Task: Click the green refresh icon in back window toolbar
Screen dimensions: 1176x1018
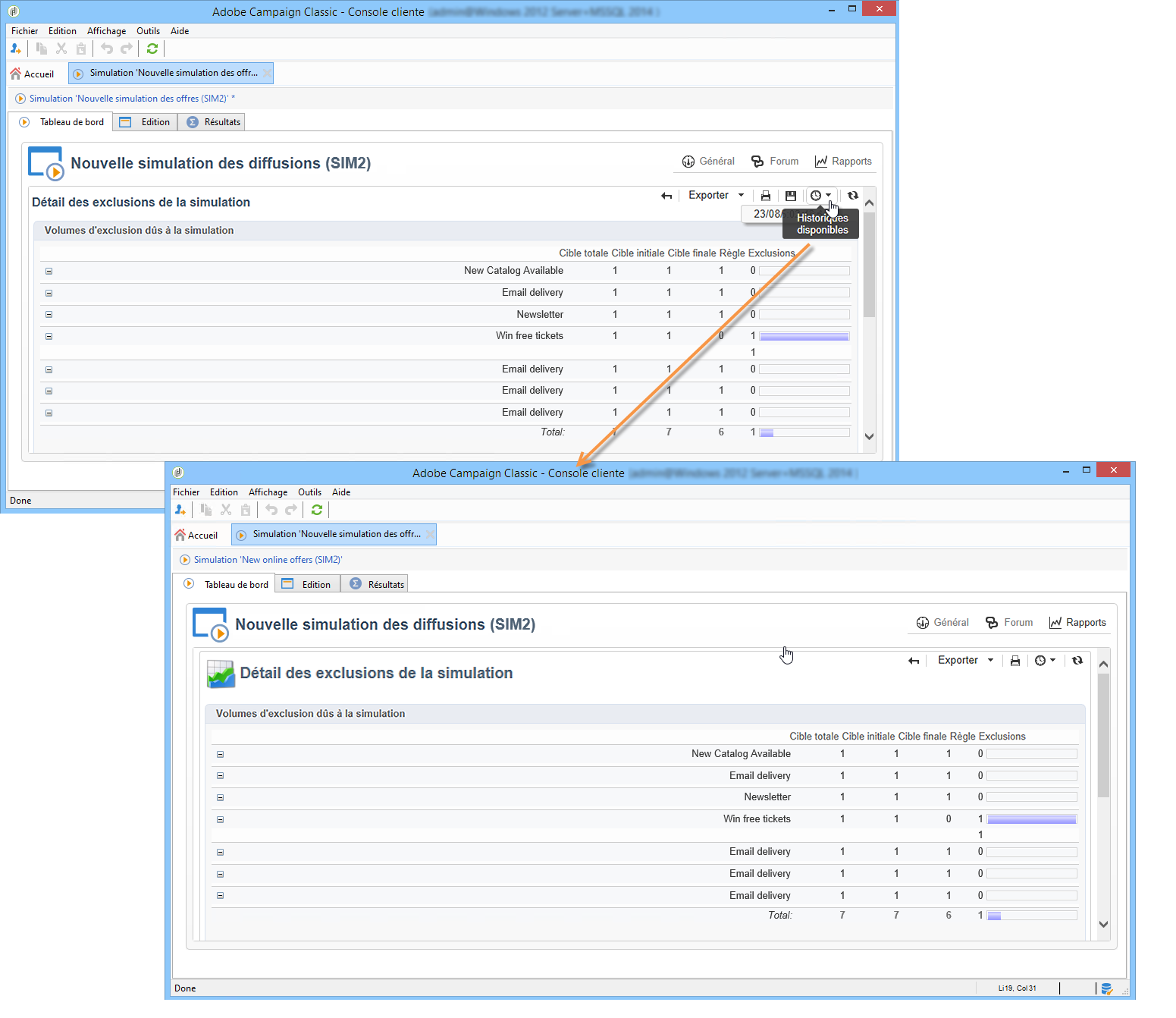Action: click(x=152, y=49)
